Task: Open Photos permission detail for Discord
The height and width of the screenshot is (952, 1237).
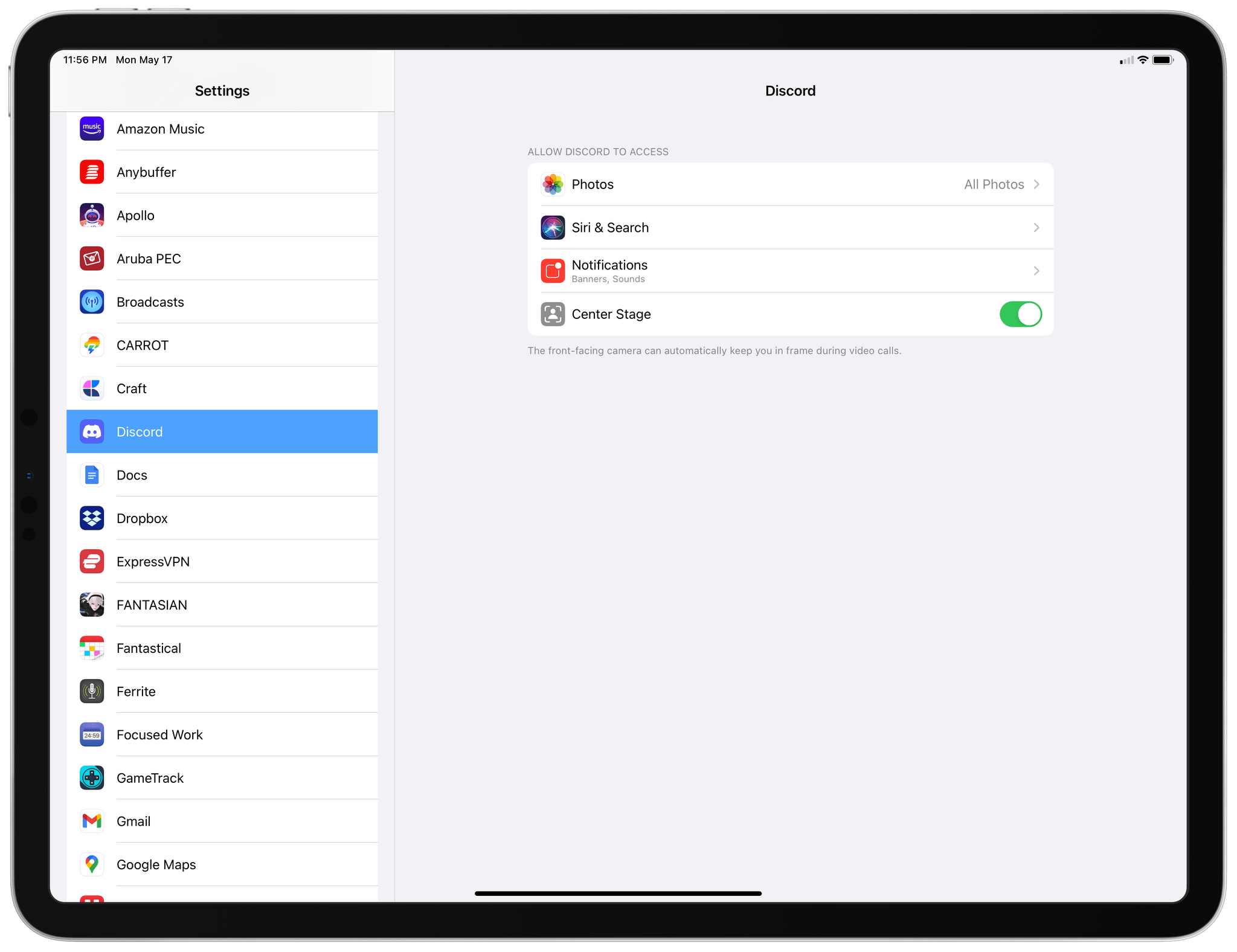Action: pos(789,184)
